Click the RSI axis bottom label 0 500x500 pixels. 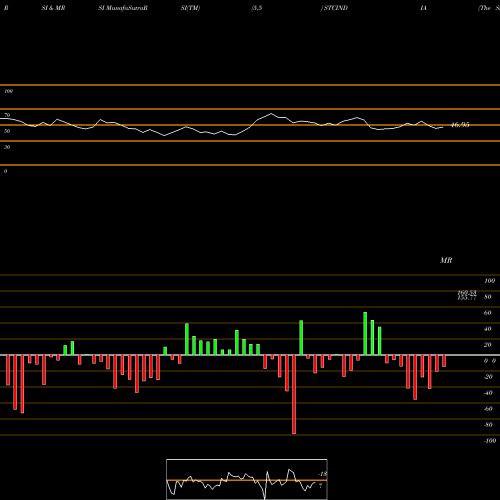pyautogui.click(x=5, y=171)
